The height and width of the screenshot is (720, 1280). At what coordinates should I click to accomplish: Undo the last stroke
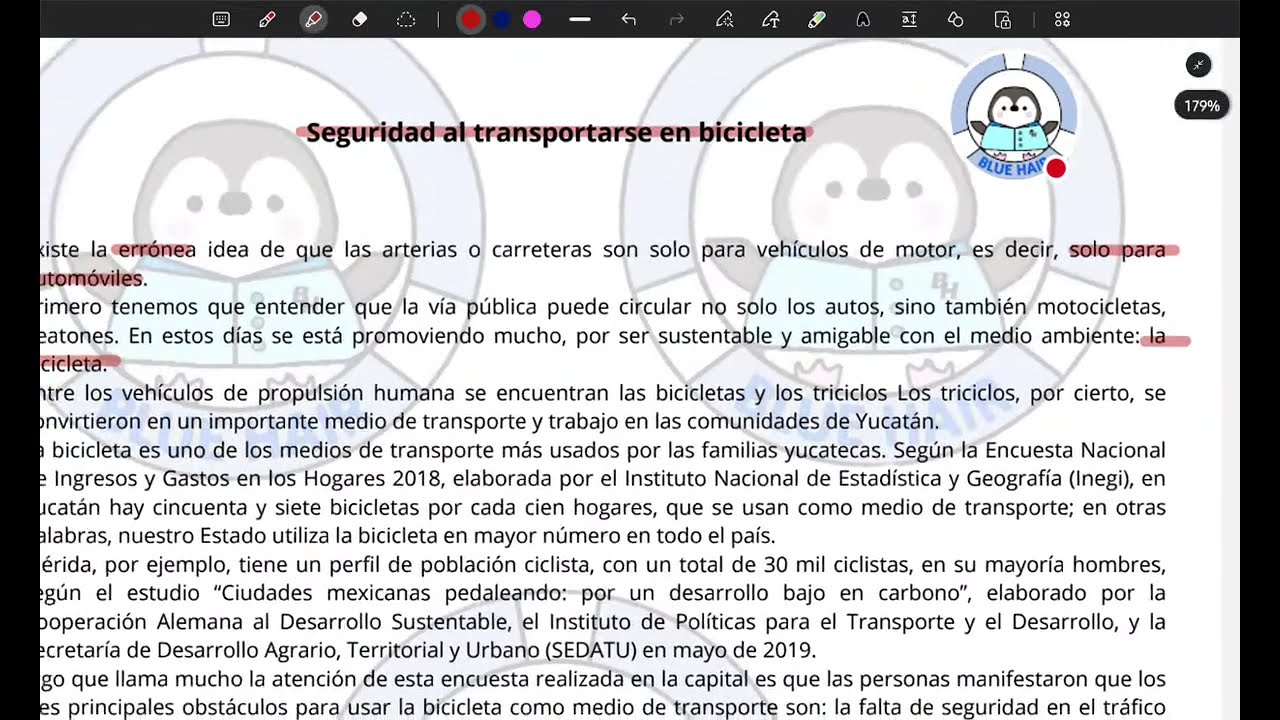pos(629,19)
